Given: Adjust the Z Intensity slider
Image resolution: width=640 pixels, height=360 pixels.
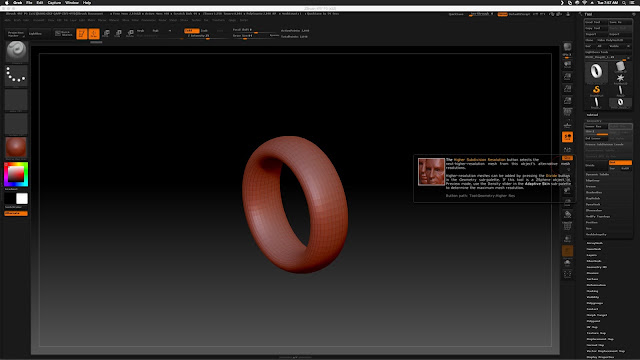Looking at the screenshot, I should click(x=199, y=36).
